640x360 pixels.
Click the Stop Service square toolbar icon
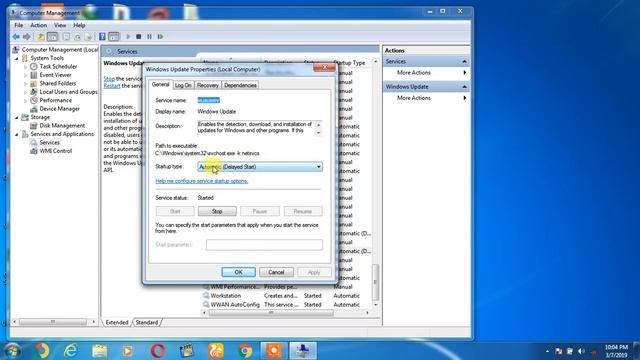(x=139, y=37)
